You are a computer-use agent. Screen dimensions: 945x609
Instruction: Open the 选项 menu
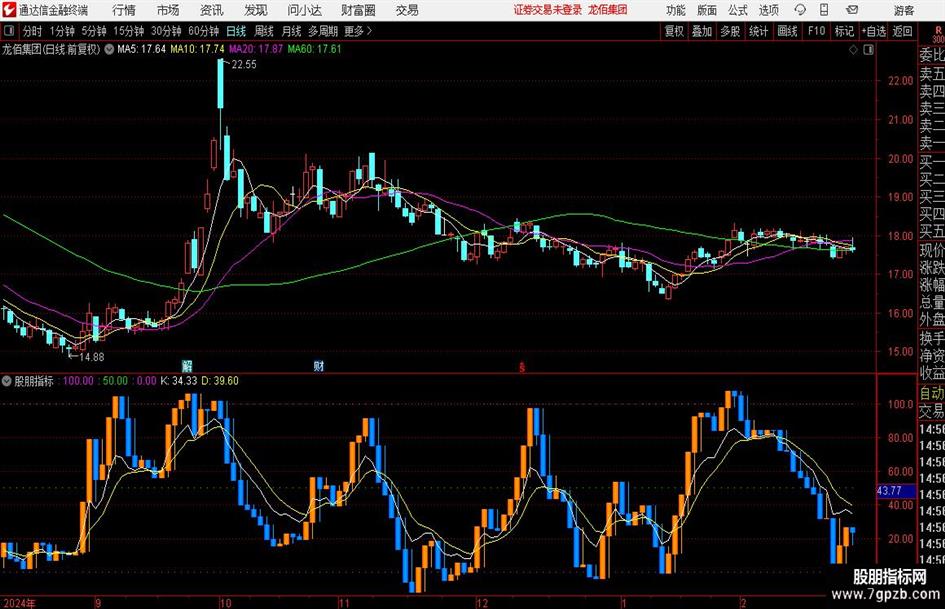click(x=768, y=10)
